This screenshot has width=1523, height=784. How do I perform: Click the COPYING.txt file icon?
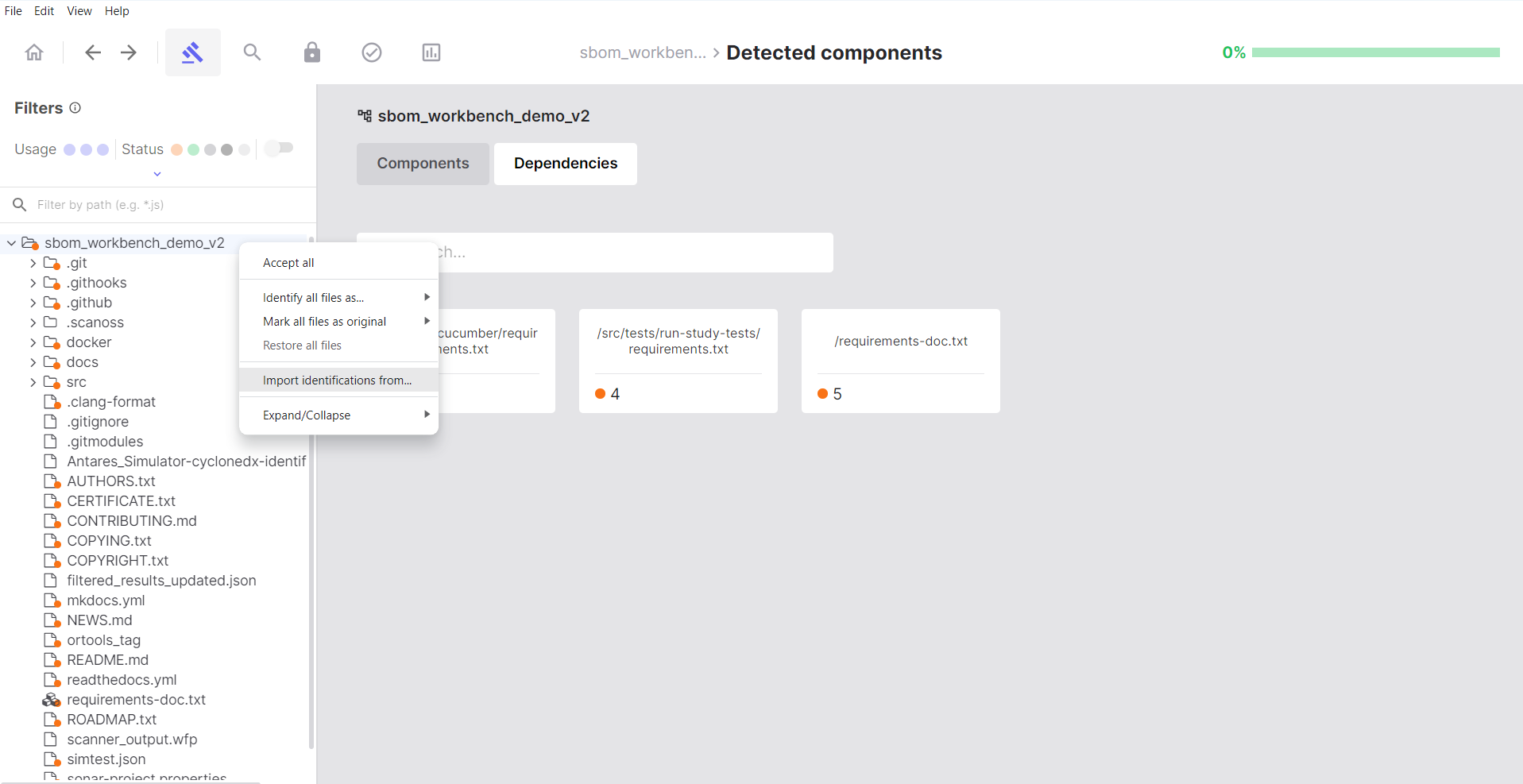[52, 541]
